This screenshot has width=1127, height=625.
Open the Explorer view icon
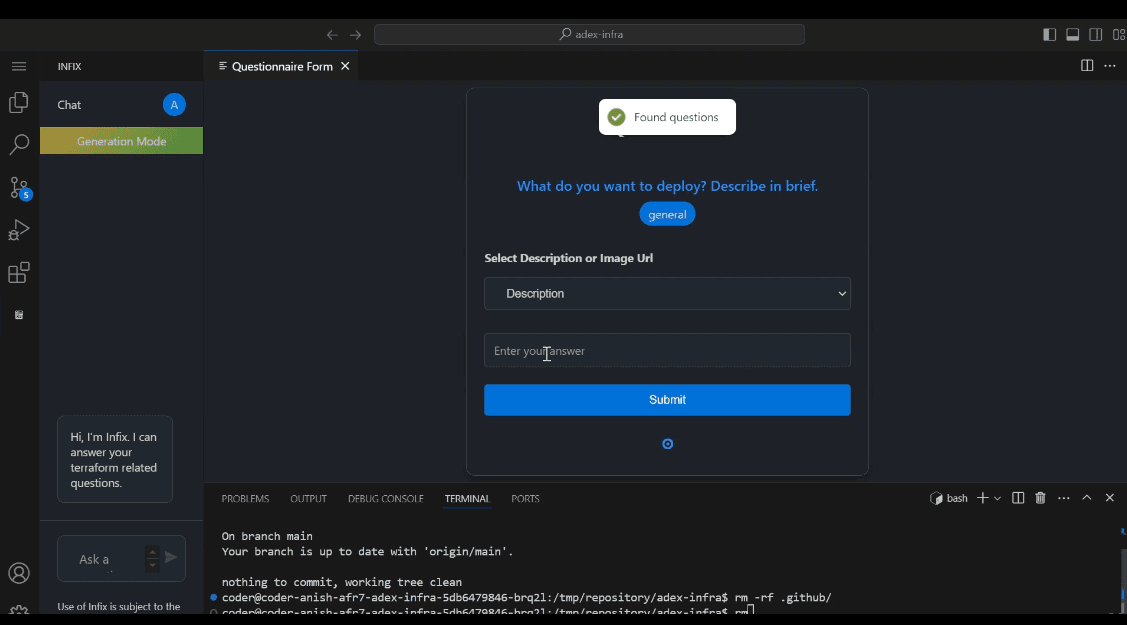[x=19, y=102]
